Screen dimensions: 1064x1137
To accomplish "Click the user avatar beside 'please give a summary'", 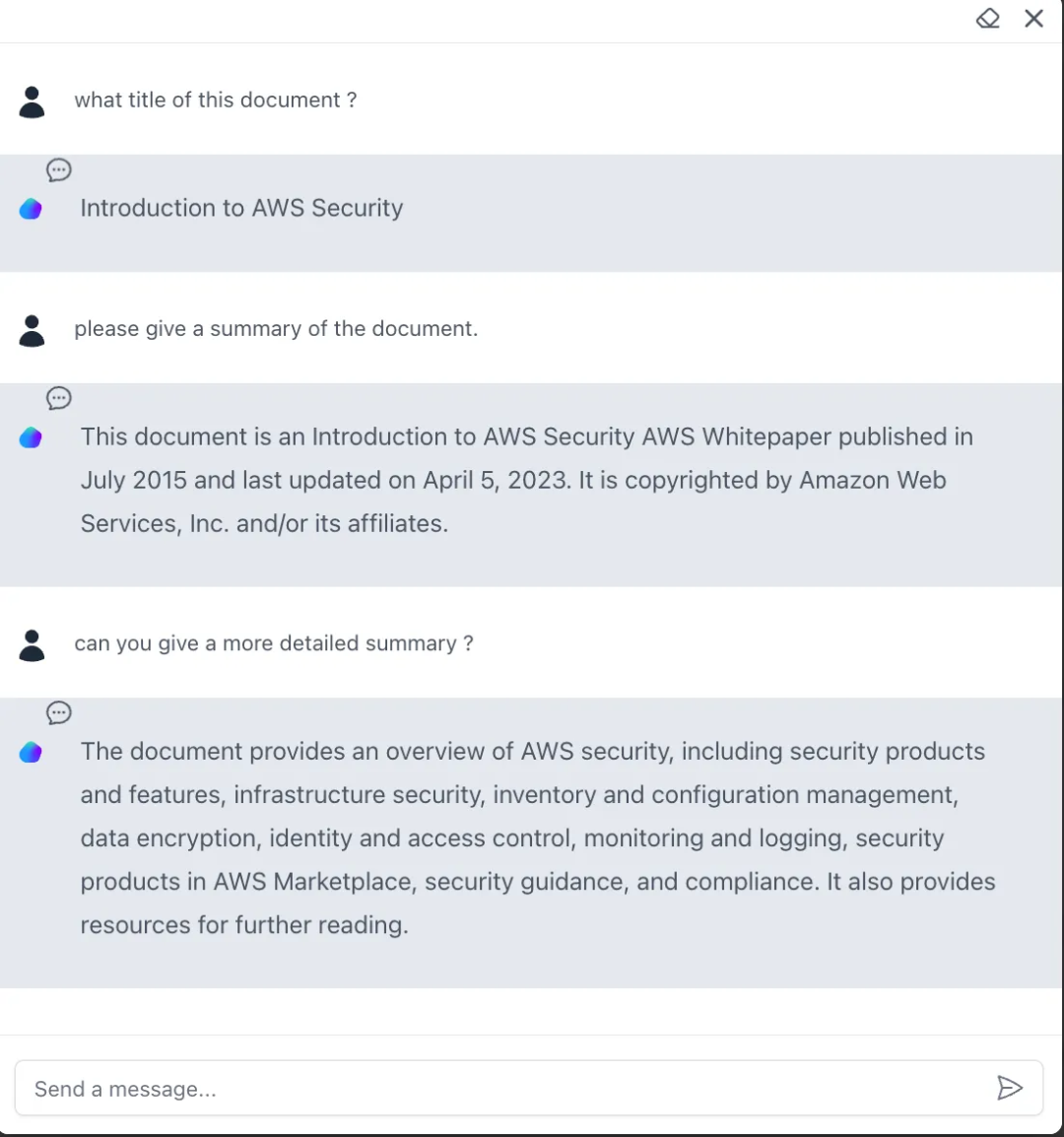I will coord(32,331).
